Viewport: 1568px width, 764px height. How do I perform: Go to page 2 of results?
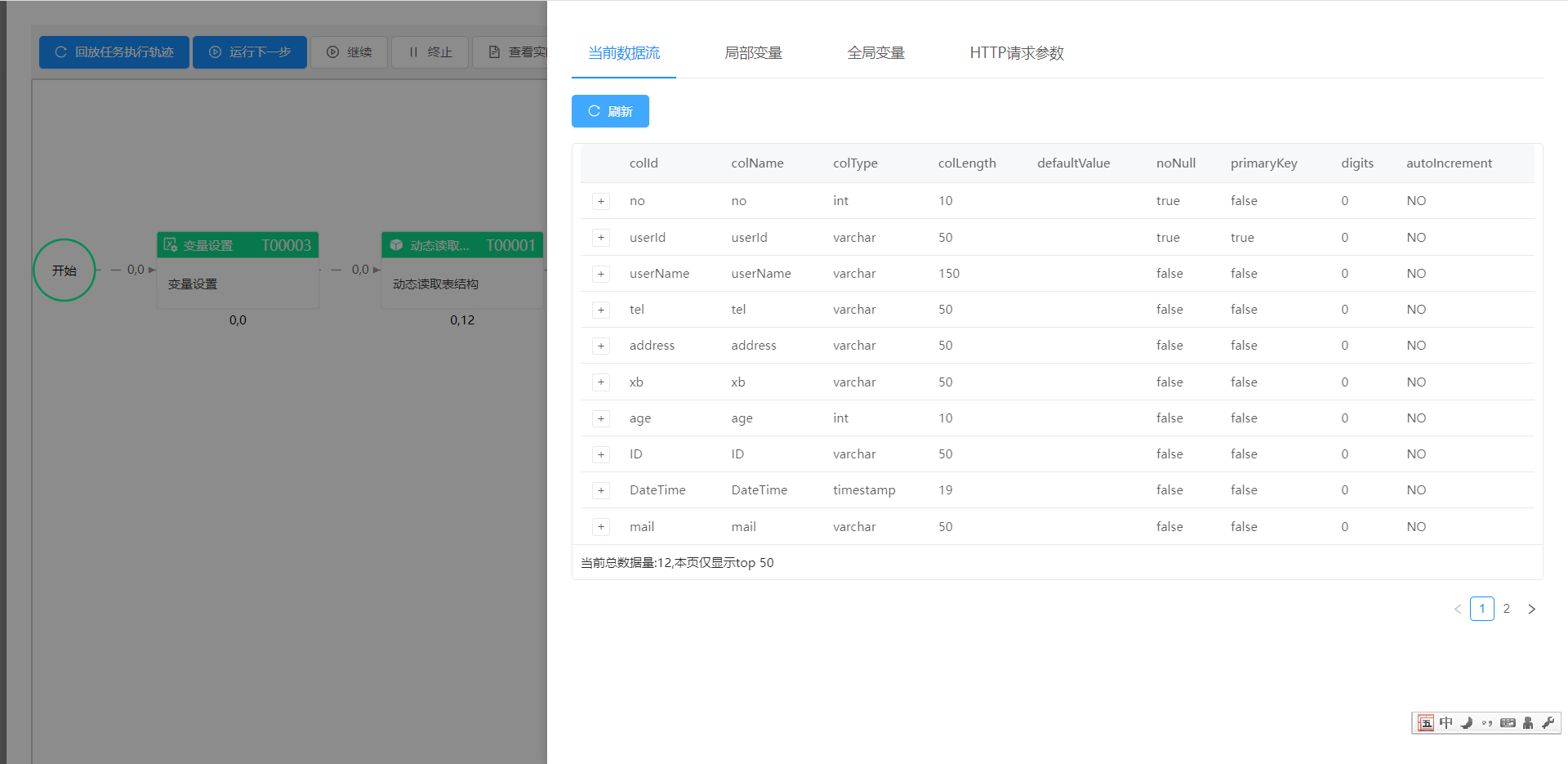(x=1506, y=609)
